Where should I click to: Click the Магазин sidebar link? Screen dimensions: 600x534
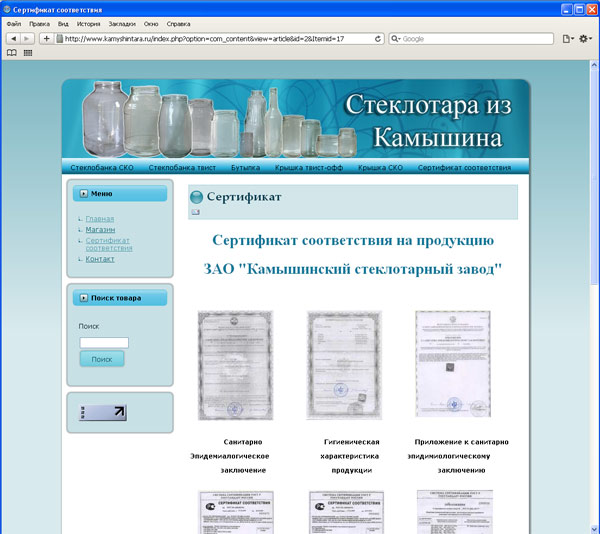tap(100, 230)
